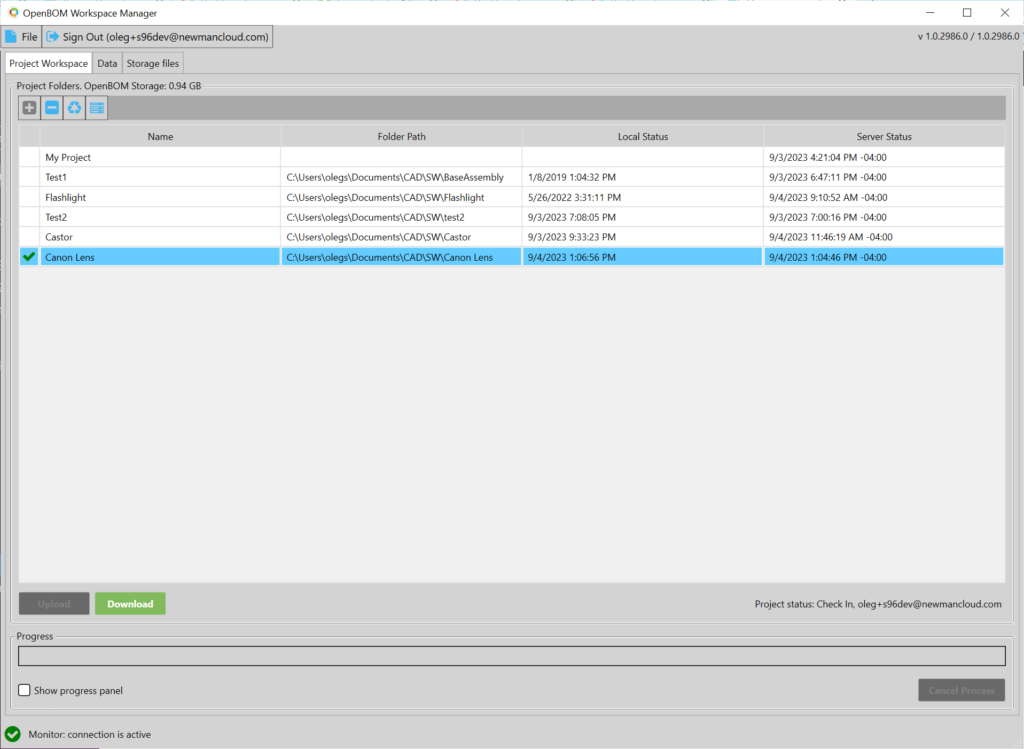Remove project using the blue minus icon

52,108
